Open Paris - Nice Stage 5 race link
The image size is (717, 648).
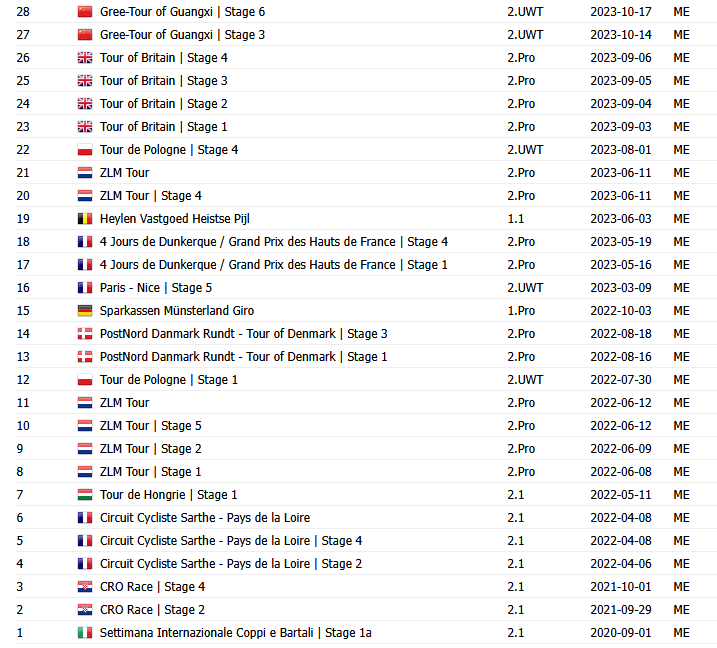(x=155, y=288)
